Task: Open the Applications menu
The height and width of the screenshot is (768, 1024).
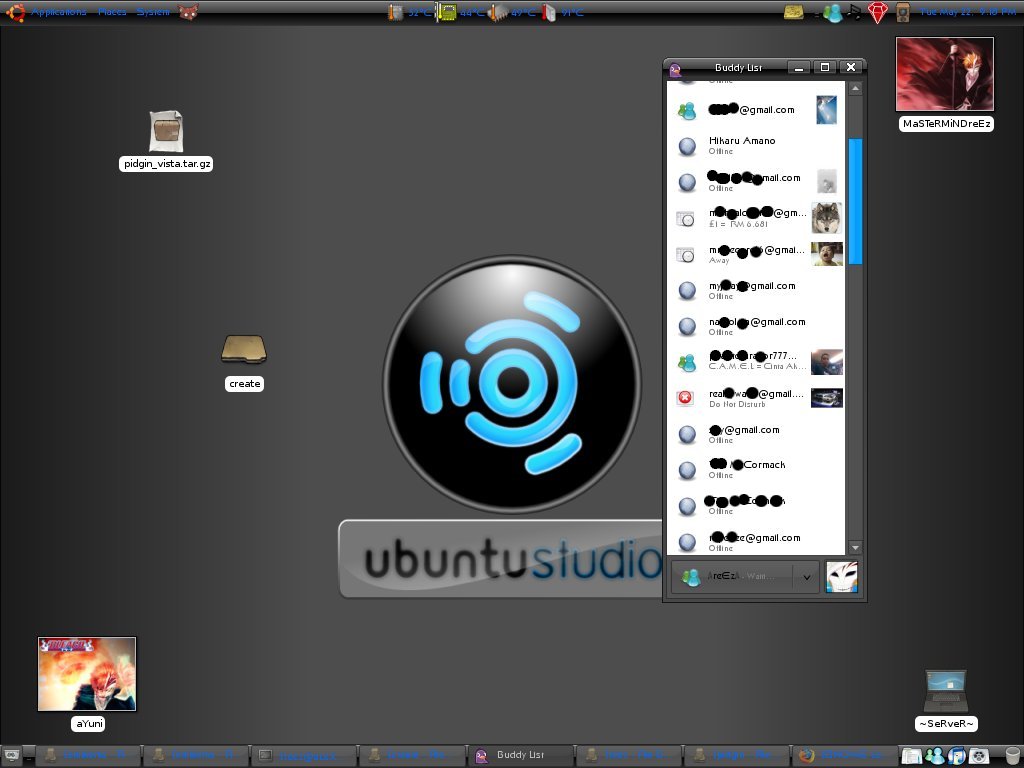Action: point(59,12)
